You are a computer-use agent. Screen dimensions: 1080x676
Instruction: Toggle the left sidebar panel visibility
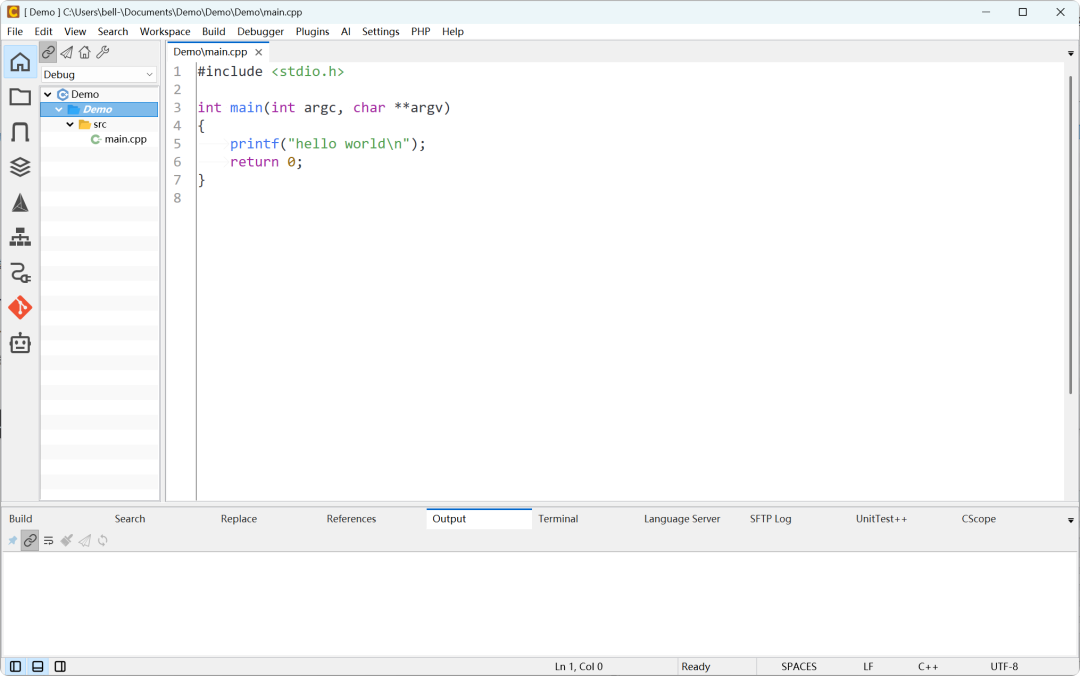[15, 666]
